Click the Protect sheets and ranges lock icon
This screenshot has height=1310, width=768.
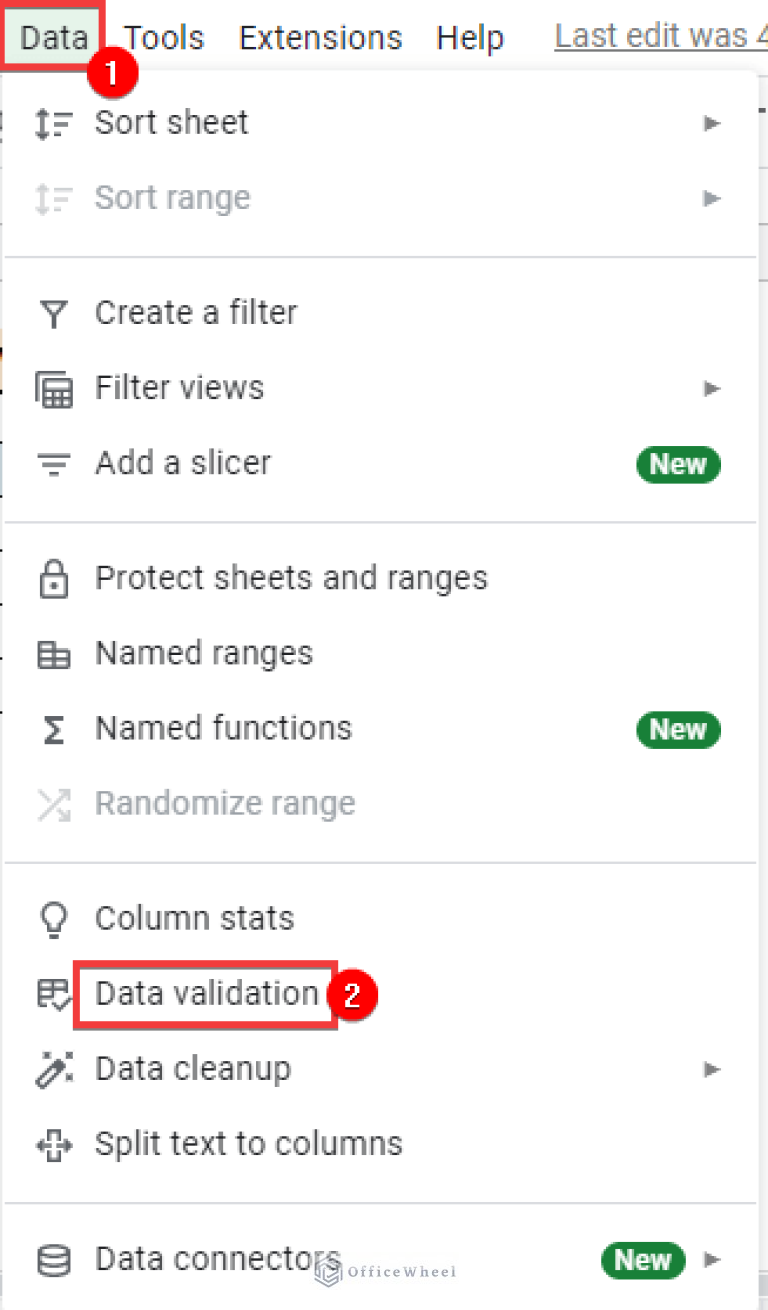click(x=54, y=577)
